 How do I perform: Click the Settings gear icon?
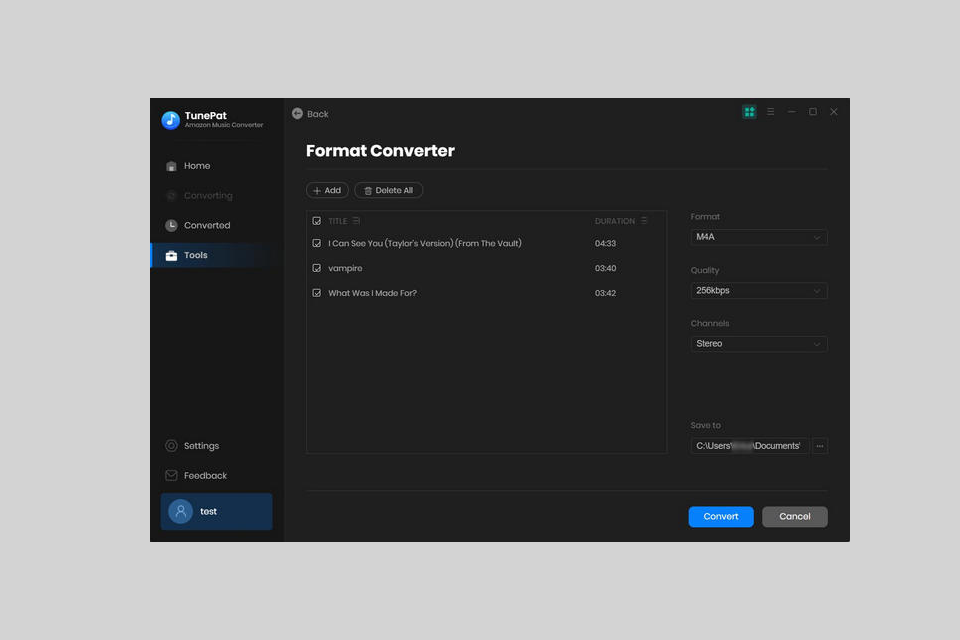pyautogui.click(x=171, y=446)
